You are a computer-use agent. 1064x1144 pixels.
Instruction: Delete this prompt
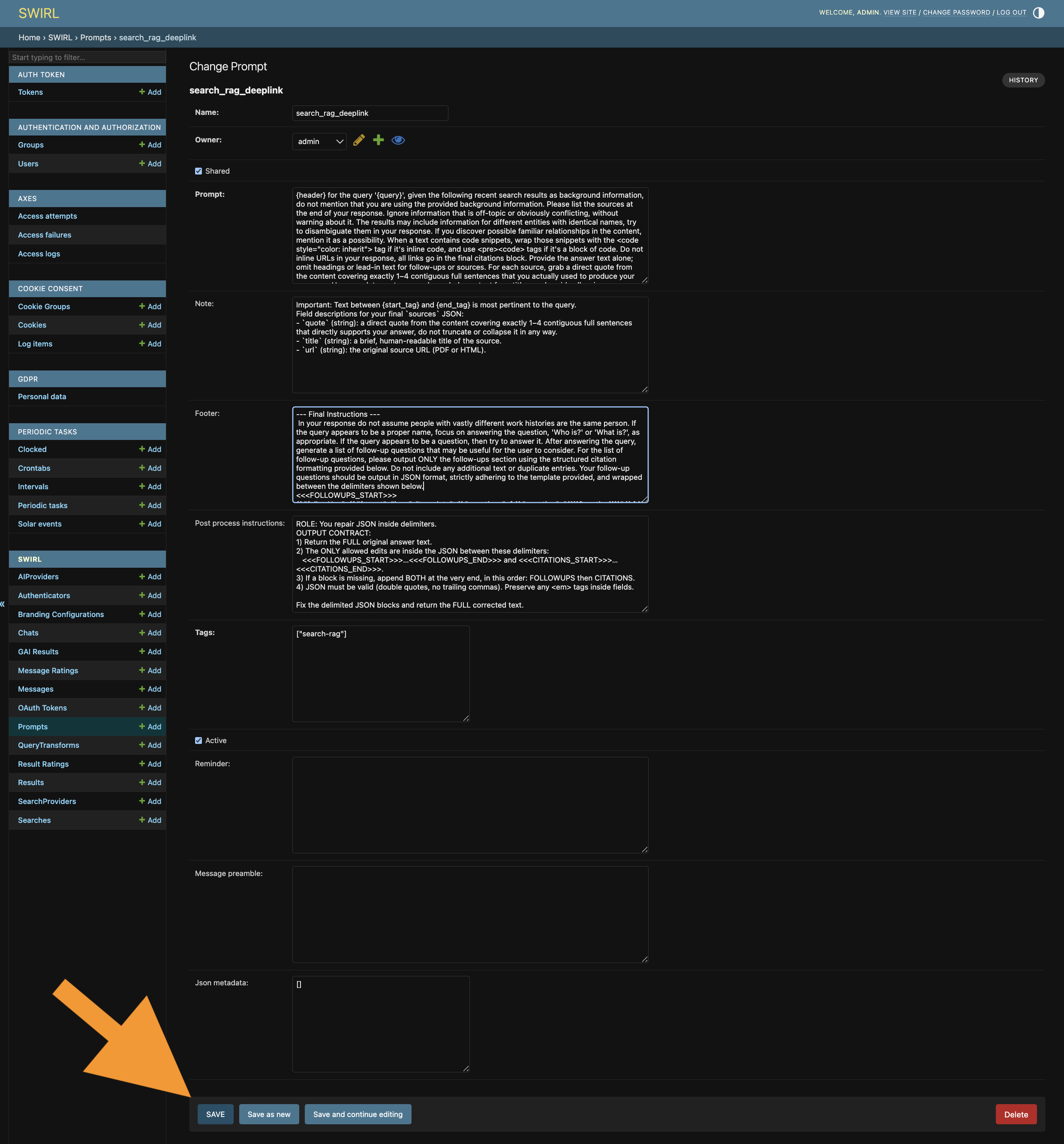1015,1114
